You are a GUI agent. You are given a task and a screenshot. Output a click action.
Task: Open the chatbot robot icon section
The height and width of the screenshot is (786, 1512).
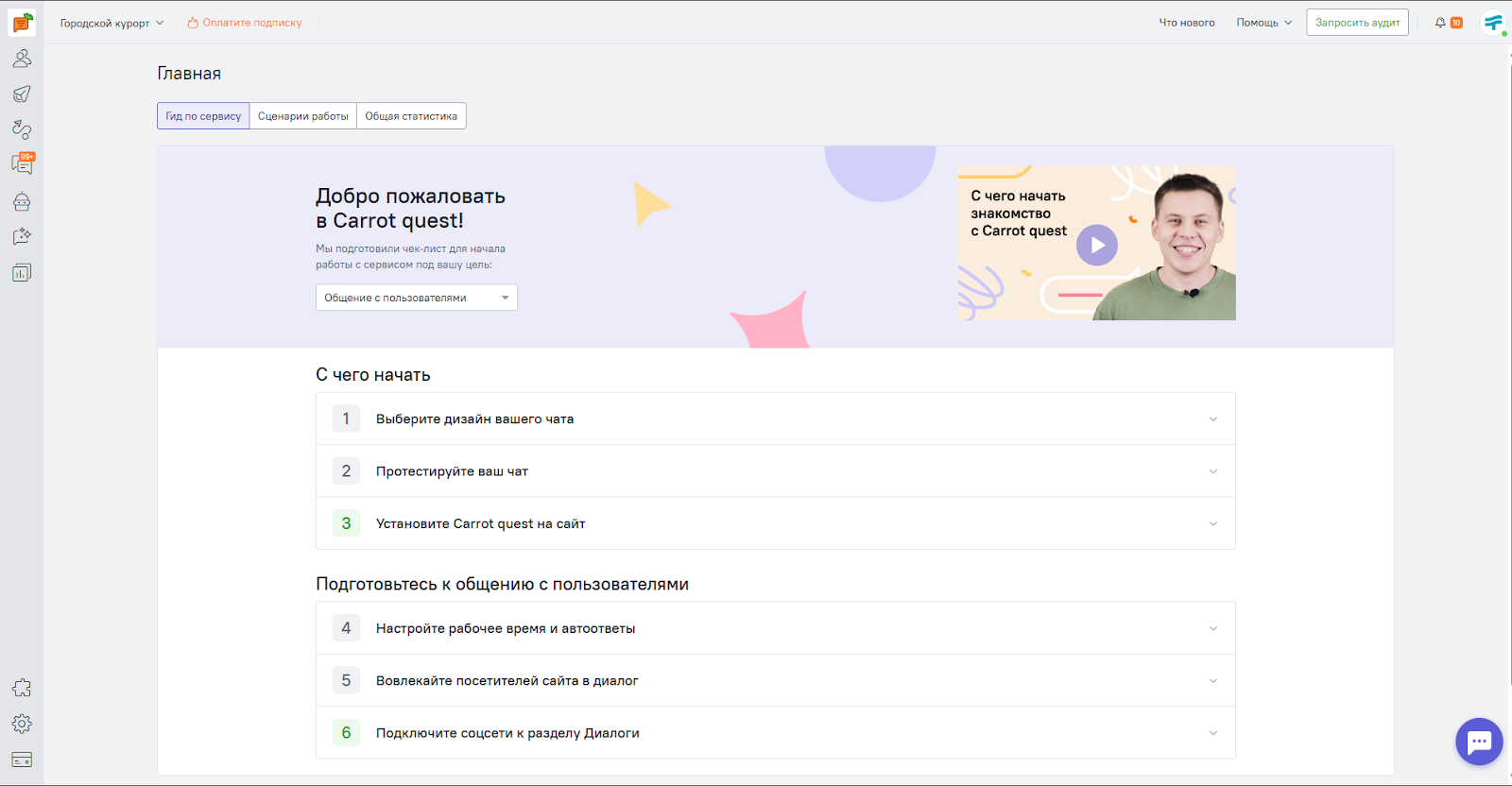pos(22,201)
